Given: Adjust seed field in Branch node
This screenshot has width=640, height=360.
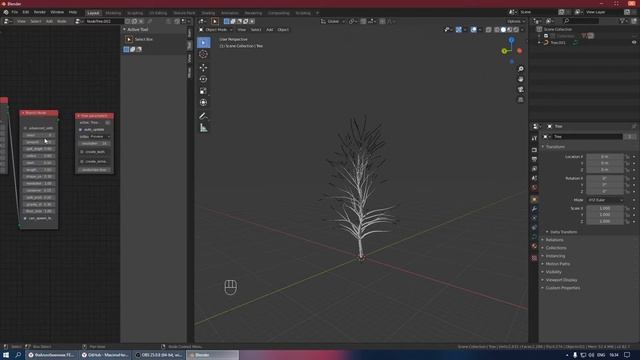Looking at the screenshot, I should click(x=39, y=135).
